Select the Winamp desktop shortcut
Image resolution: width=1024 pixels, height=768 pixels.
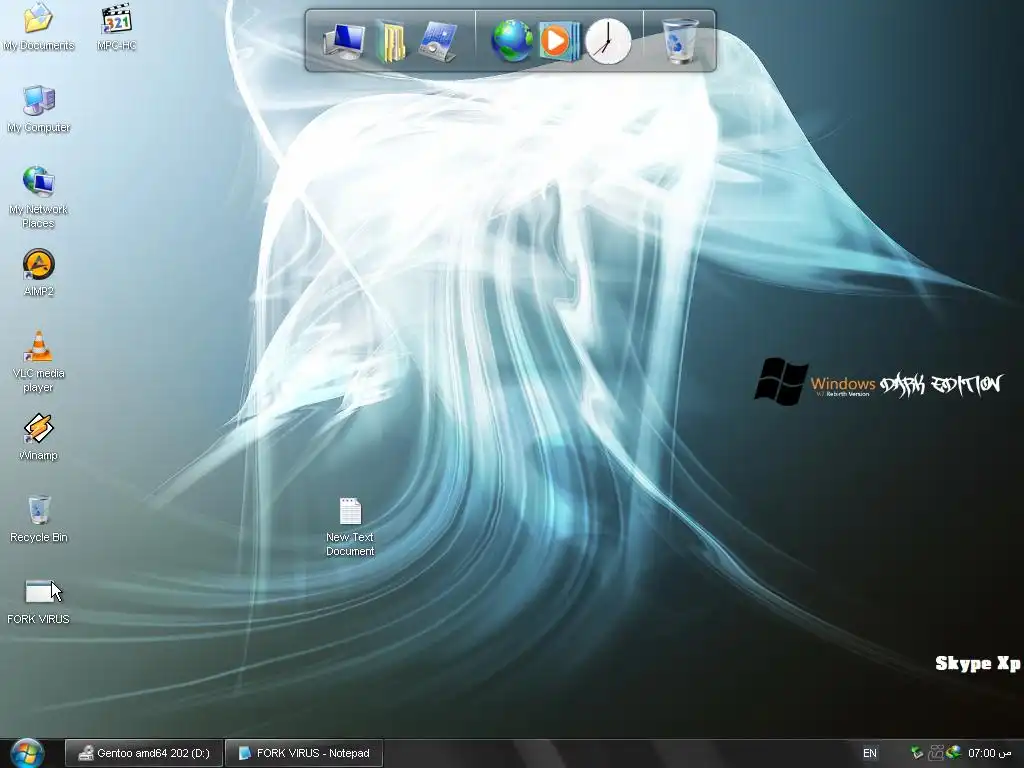click(39, 437)
